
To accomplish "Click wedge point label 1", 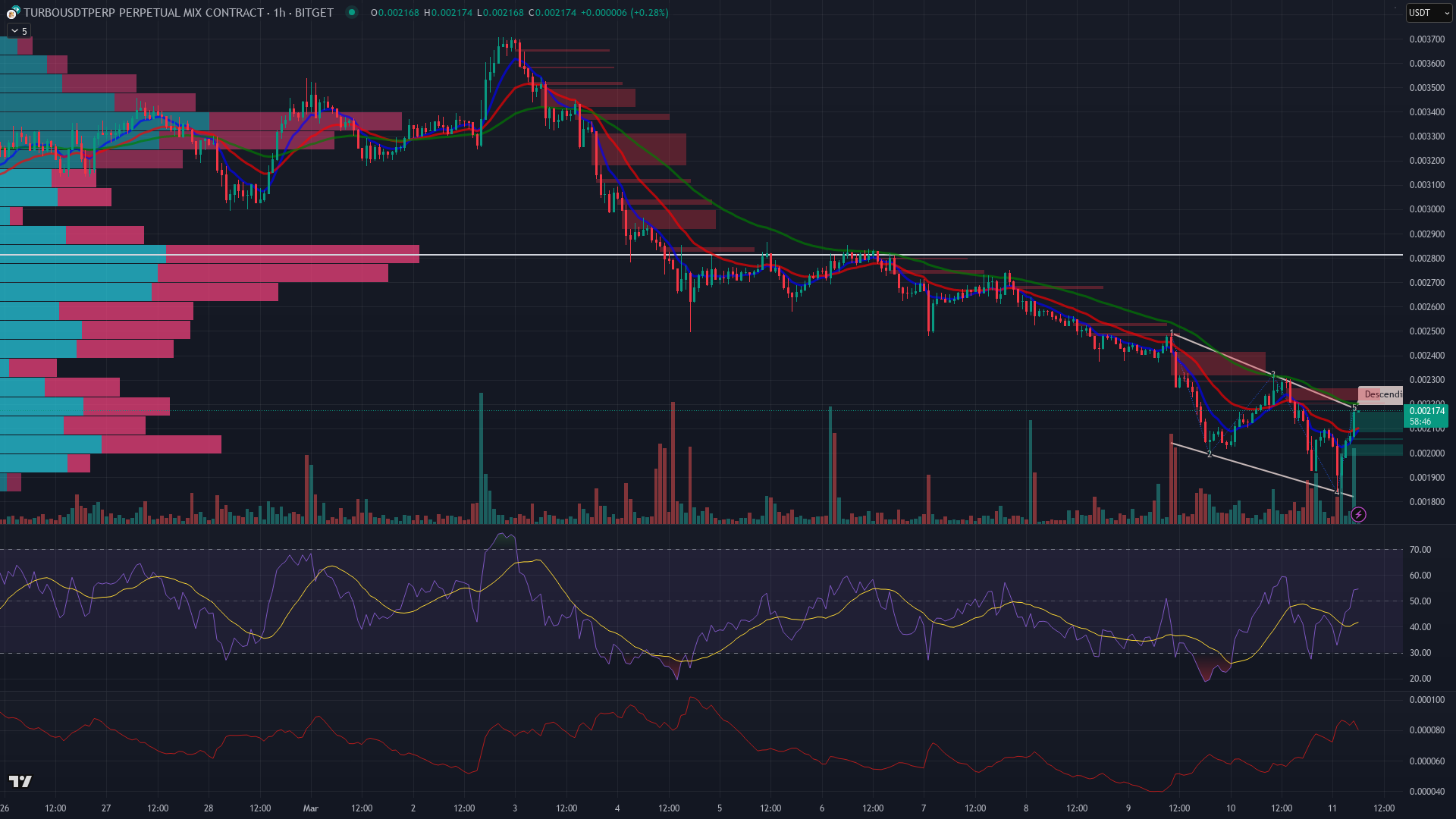I will click(1172, 334).
